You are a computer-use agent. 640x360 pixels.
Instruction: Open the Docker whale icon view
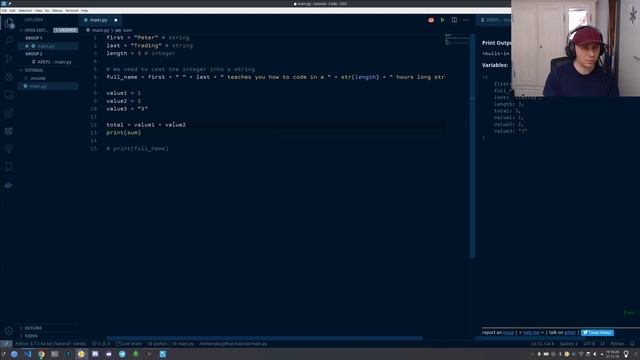(9, 185)
